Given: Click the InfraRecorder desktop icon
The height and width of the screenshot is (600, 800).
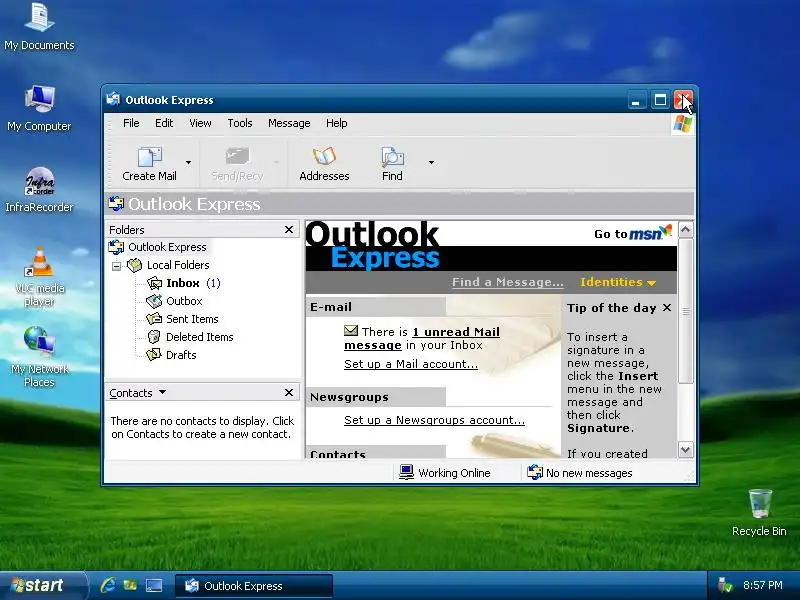Looking at the screenshot, I should pyautogui.click(x=40, y=181).
